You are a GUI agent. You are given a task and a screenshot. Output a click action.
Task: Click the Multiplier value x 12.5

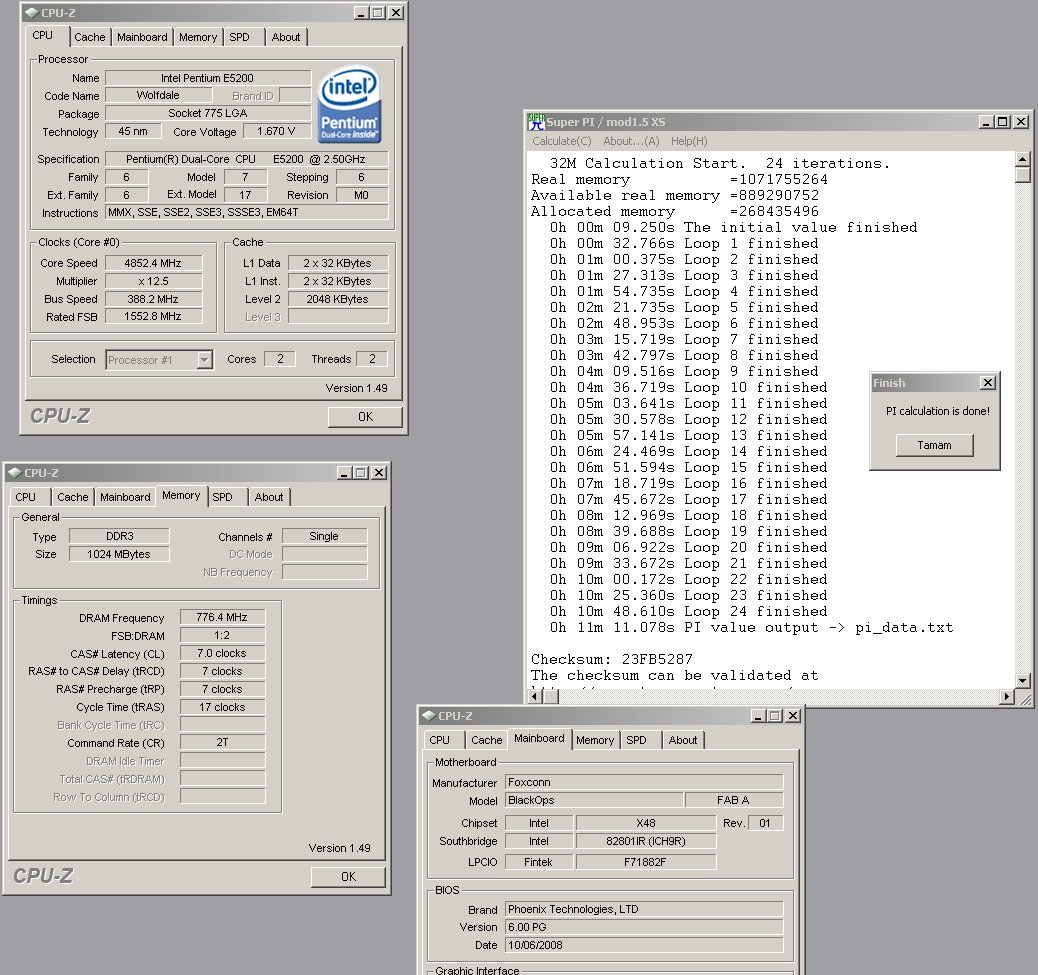click(153, 281)
